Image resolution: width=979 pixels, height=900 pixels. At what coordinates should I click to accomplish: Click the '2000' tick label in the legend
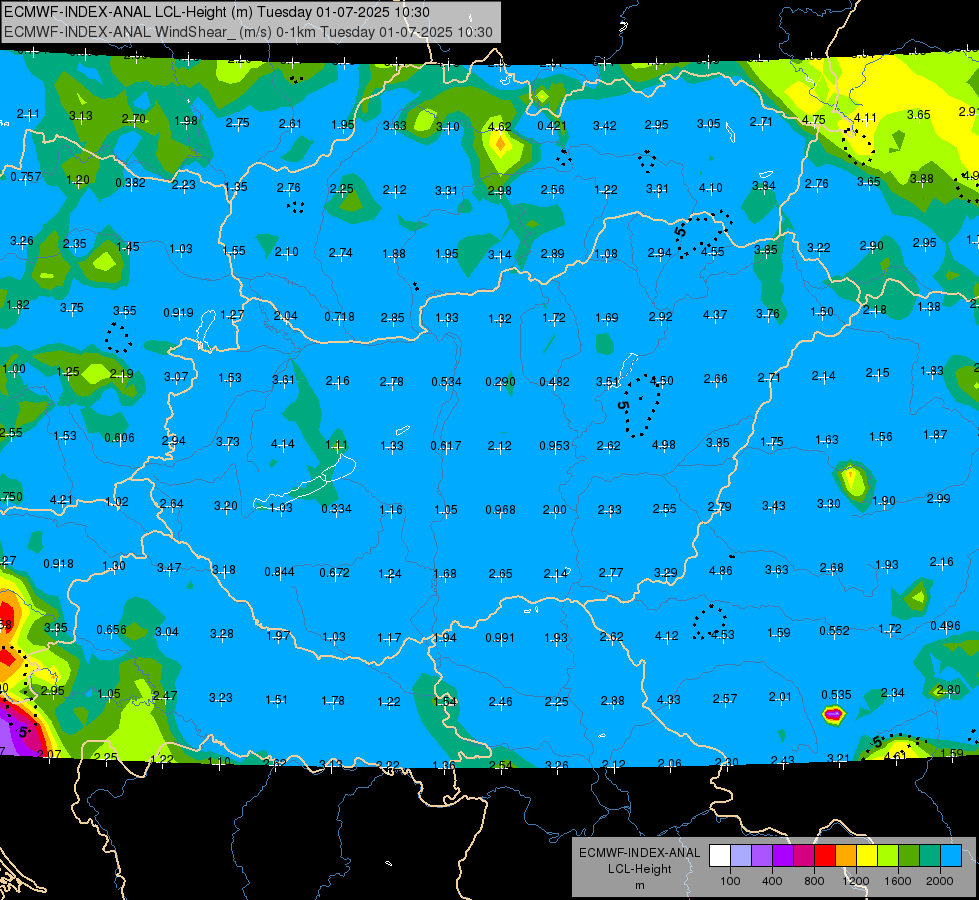pyautogui.click(x=940, y=881)
